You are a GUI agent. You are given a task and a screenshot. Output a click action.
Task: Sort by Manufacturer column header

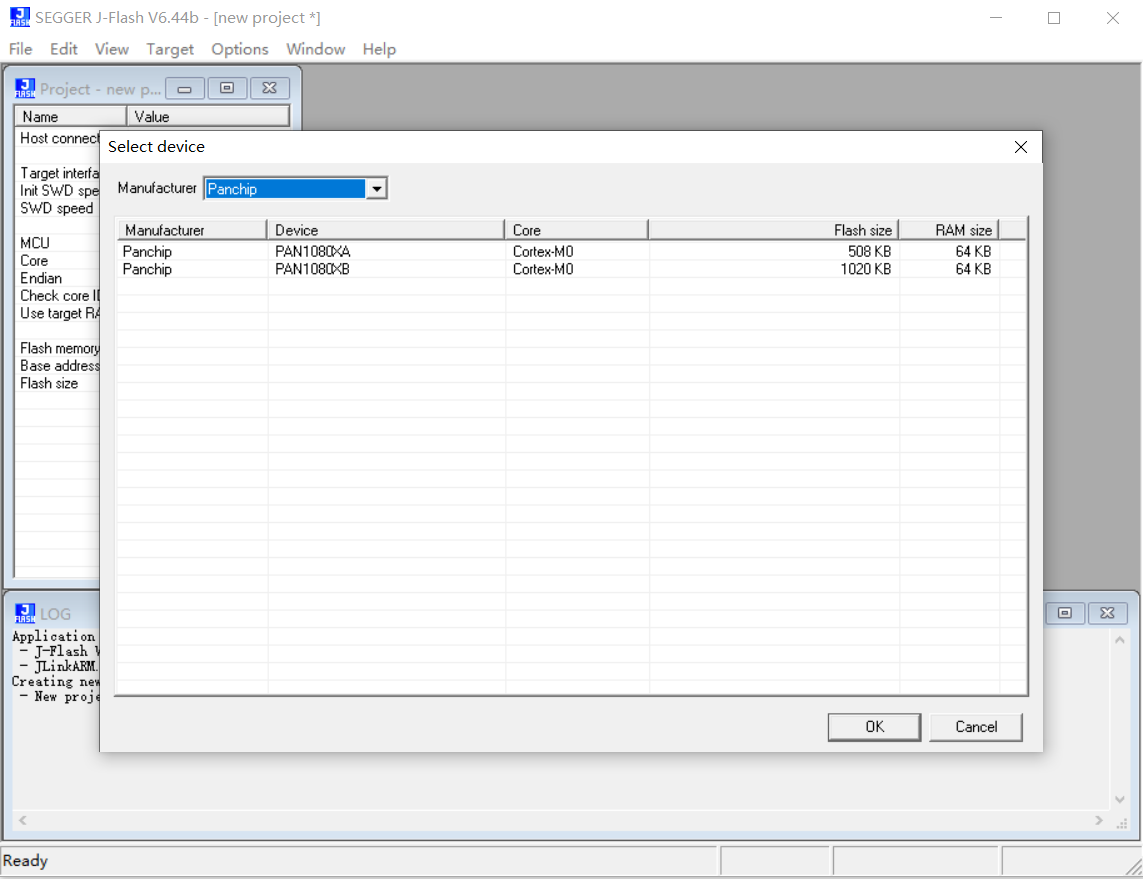coord(192,230)
